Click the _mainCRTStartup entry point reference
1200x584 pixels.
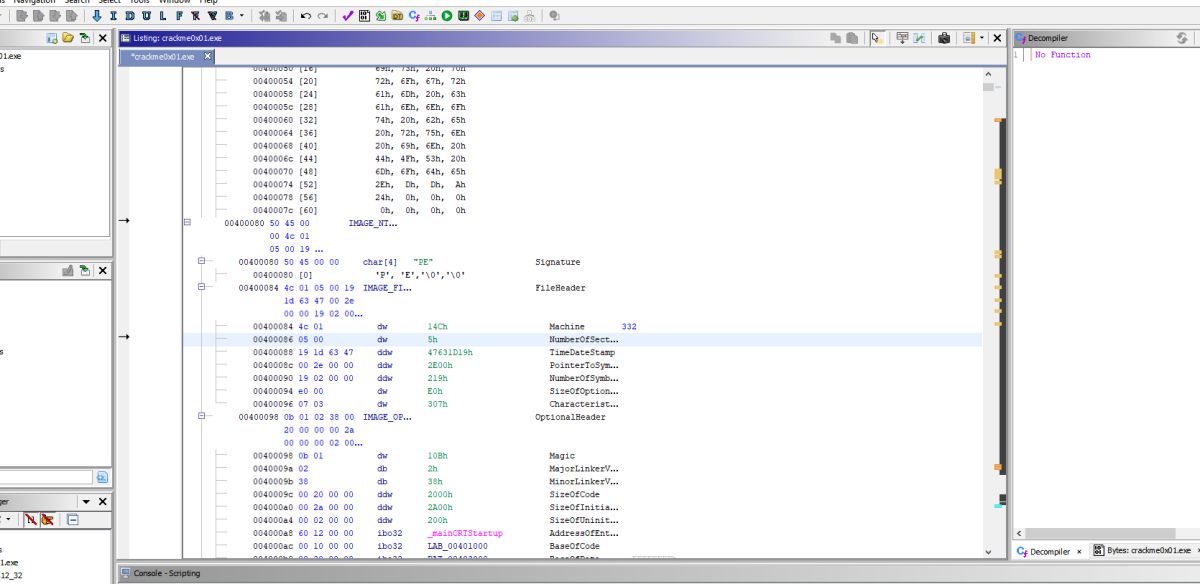click(464, 534)
